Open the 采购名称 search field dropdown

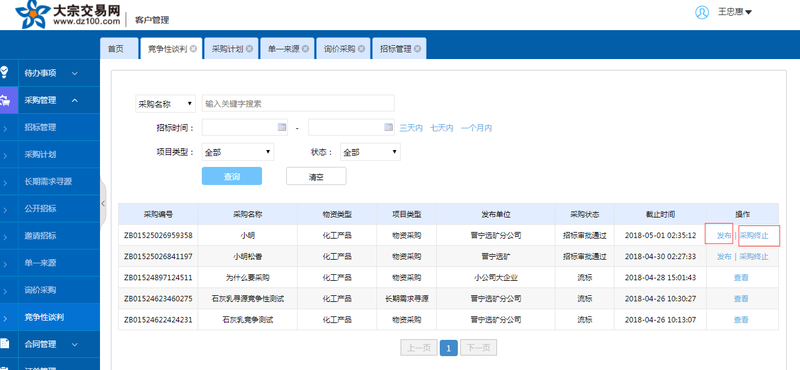(x=165, y=104)
